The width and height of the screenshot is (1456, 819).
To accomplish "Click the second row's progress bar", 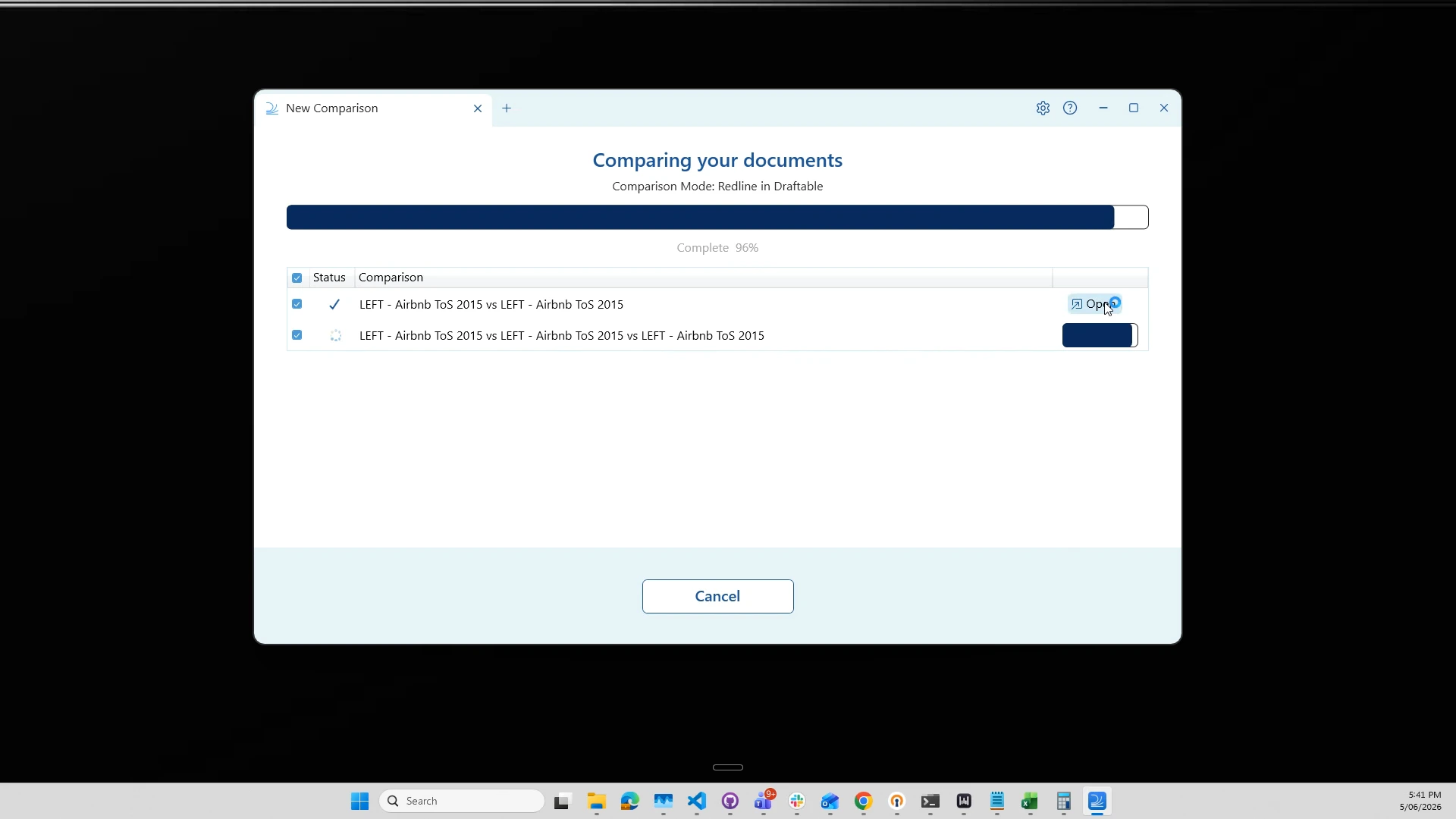I will click(1100, 335).
